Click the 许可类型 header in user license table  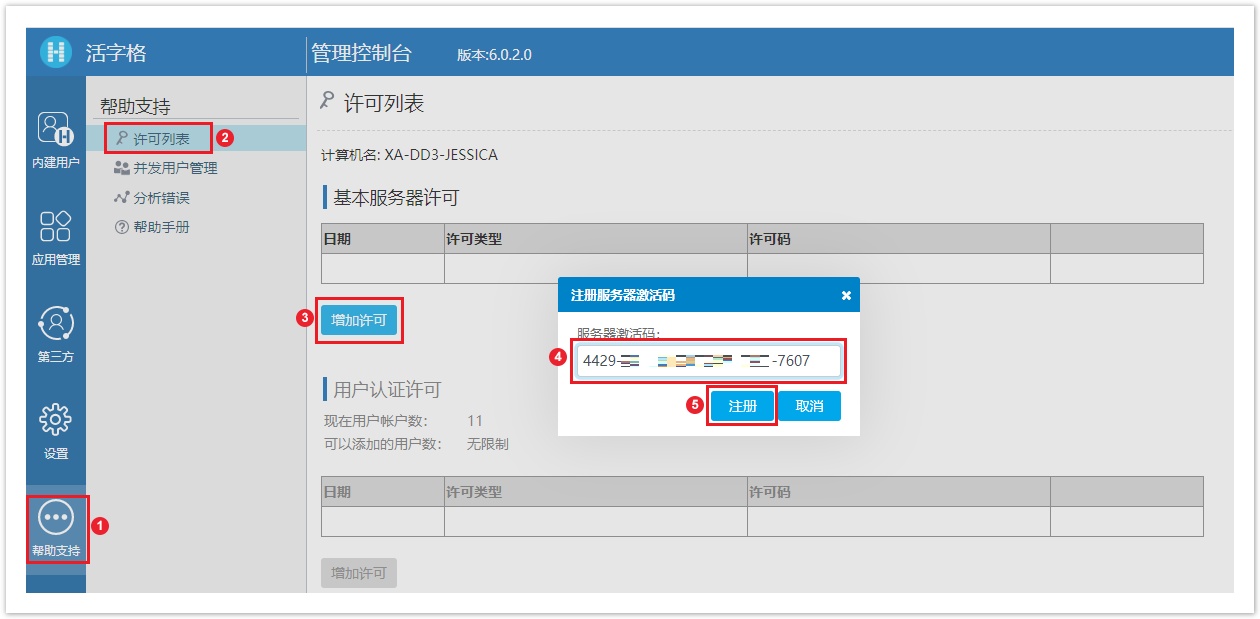pos(596,492)
